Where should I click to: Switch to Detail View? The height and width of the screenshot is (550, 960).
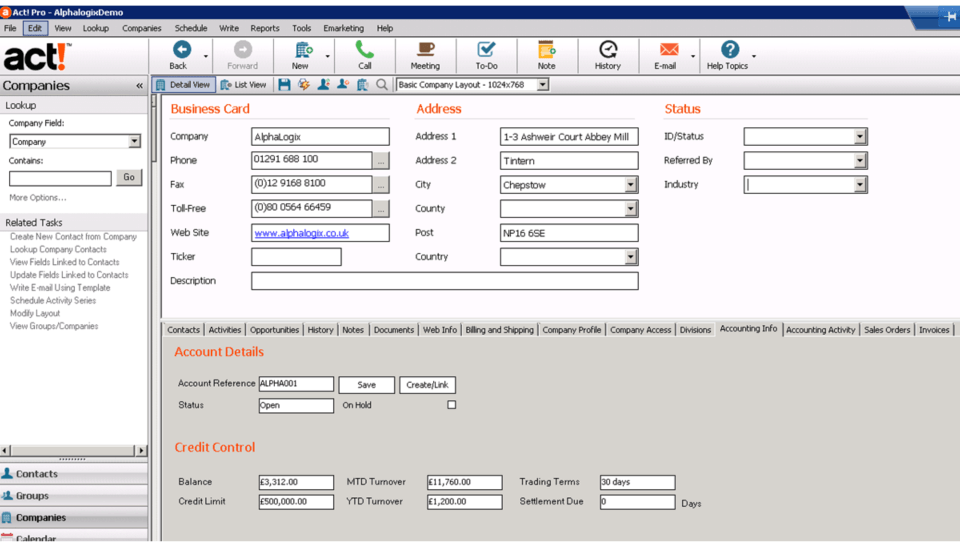[184, 85]
